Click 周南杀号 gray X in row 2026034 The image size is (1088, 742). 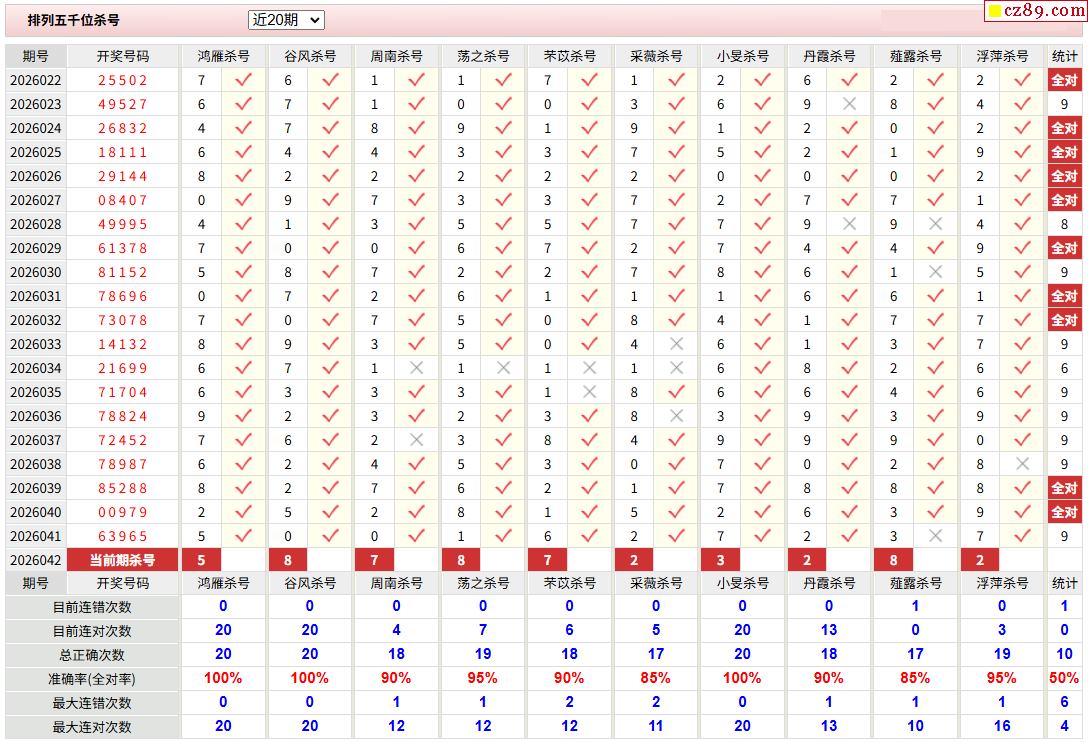coord(416,368)
